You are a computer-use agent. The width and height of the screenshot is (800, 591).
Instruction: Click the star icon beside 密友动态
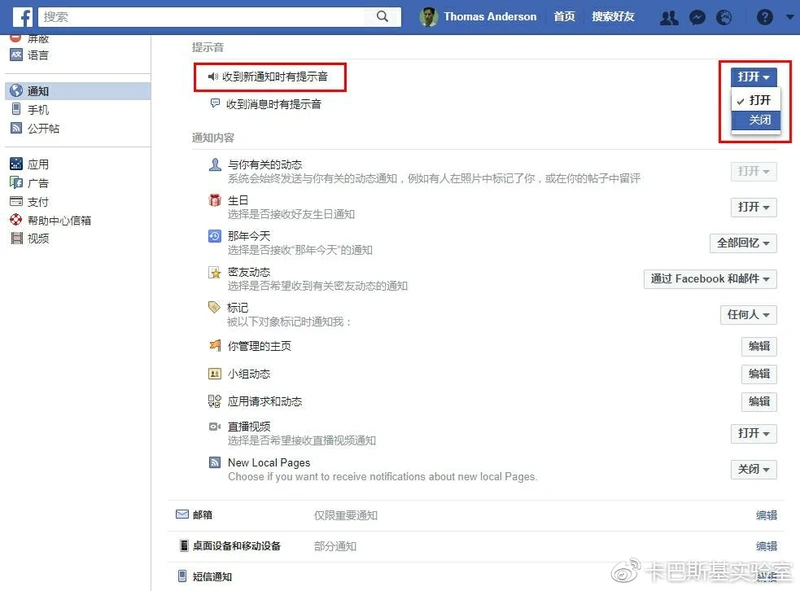coord(215,272)
